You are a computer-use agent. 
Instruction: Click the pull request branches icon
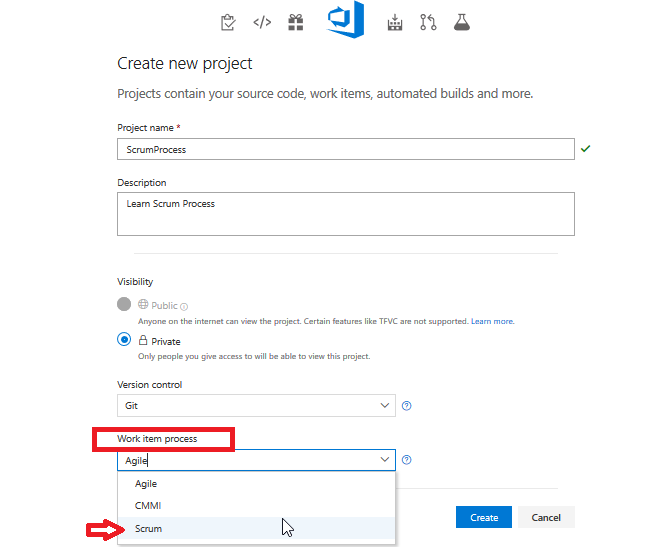point(428,22)
